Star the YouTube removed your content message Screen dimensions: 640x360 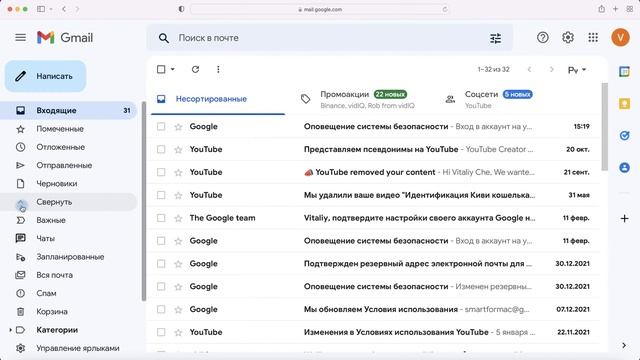click(x=178, y=173)
